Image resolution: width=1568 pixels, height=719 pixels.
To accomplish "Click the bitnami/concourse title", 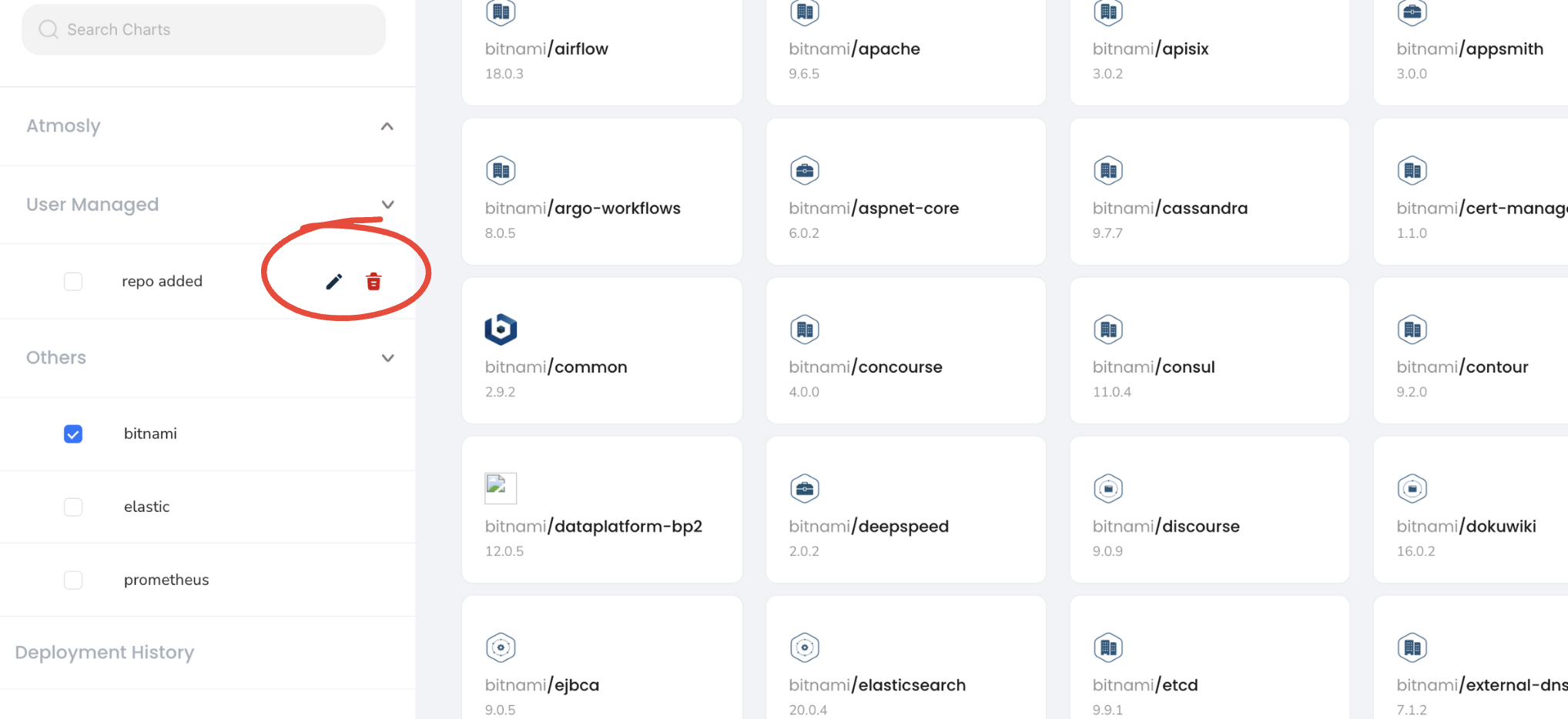I will coord(866,366).
